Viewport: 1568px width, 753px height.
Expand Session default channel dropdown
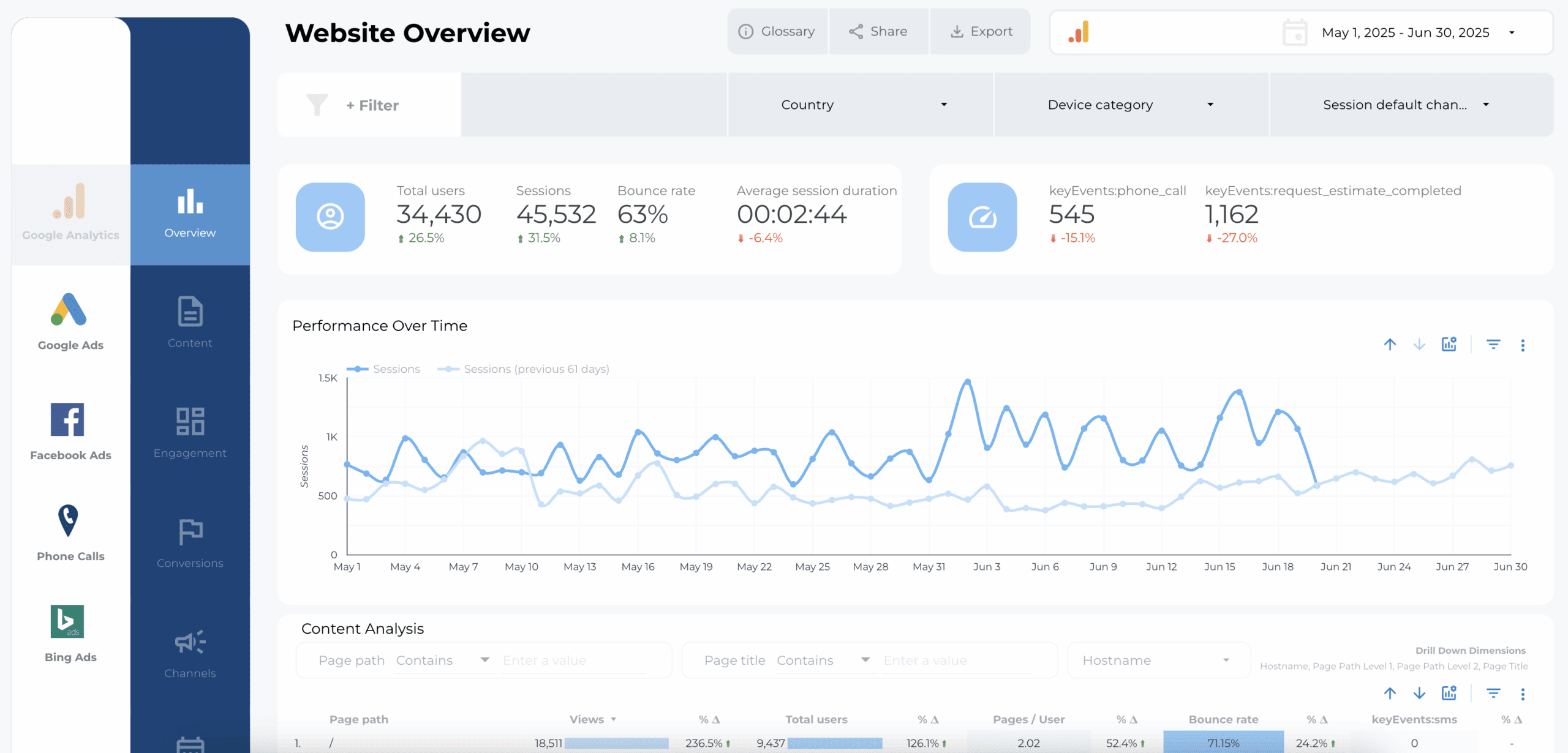[x=1411, y=105]
